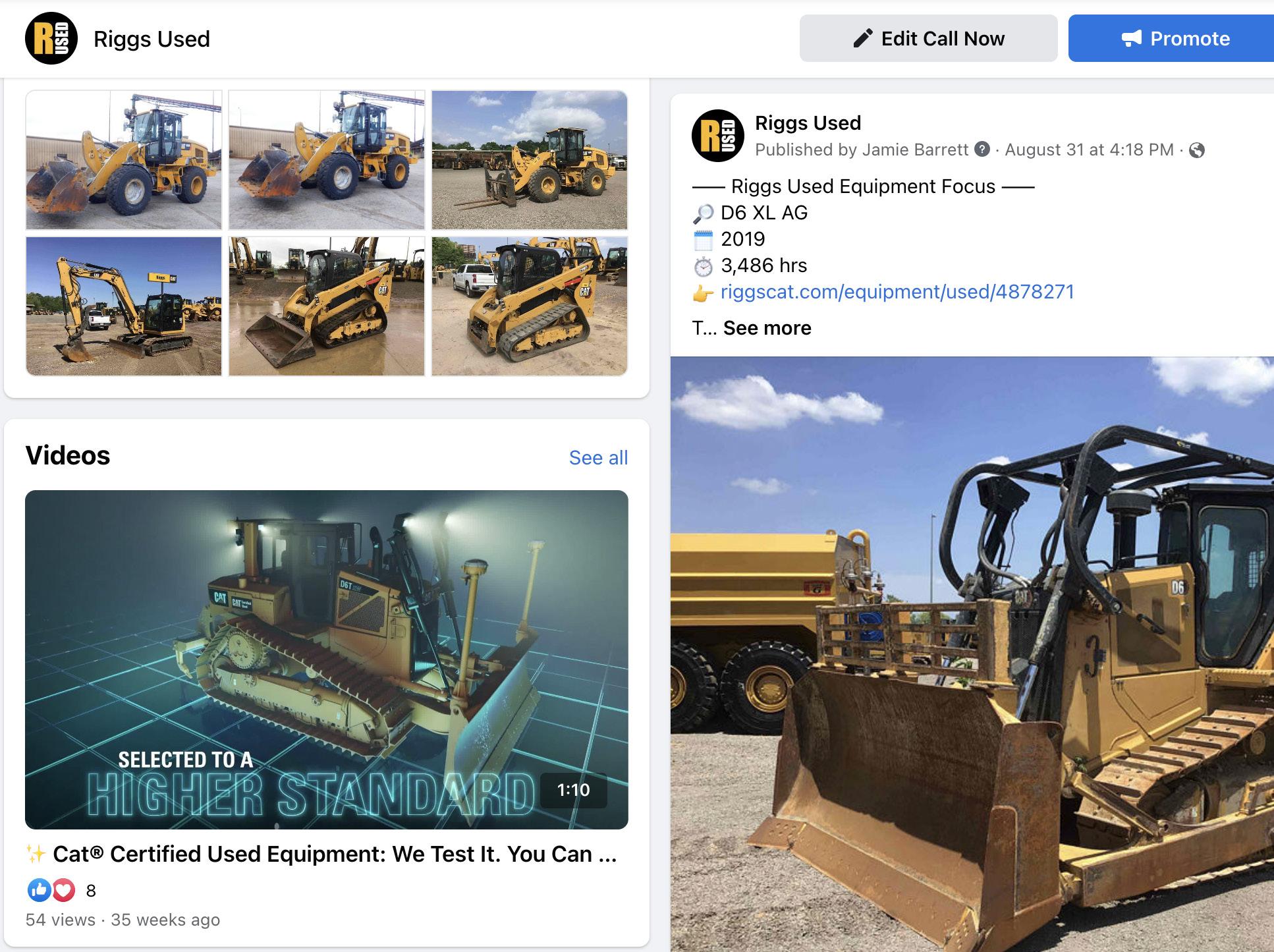Open the Riggs Used post author name
Image resolution: width=1274 pixels, height=952 pixels.
808,123
